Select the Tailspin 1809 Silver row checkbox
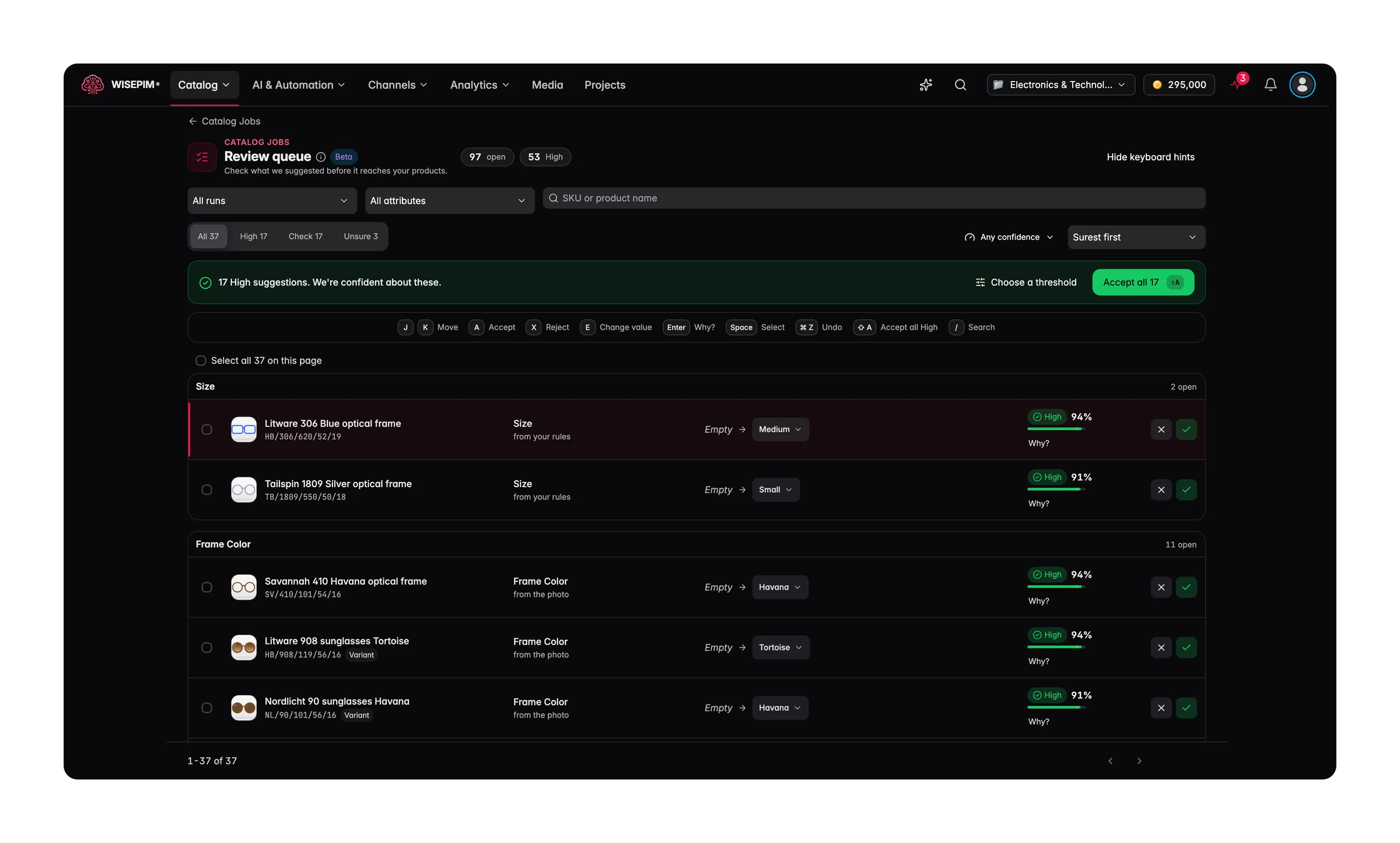Viewport: 1400px width, 843px height. [206, 489]
